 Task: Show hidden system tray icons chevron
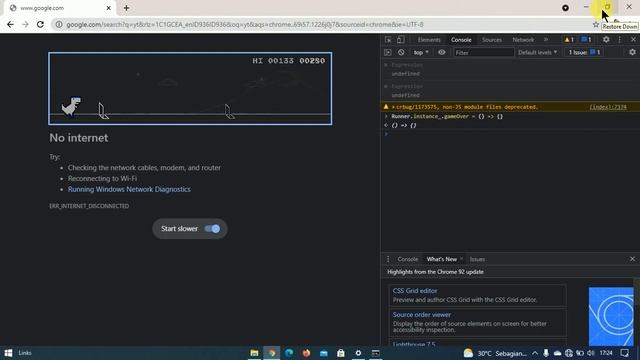(535, 353)
